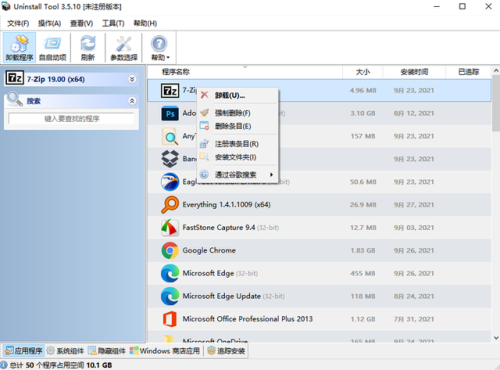Open 参数选择 preferences toolbar icon
The height and width of the screenshot is (370, 500).
(124, 48)
